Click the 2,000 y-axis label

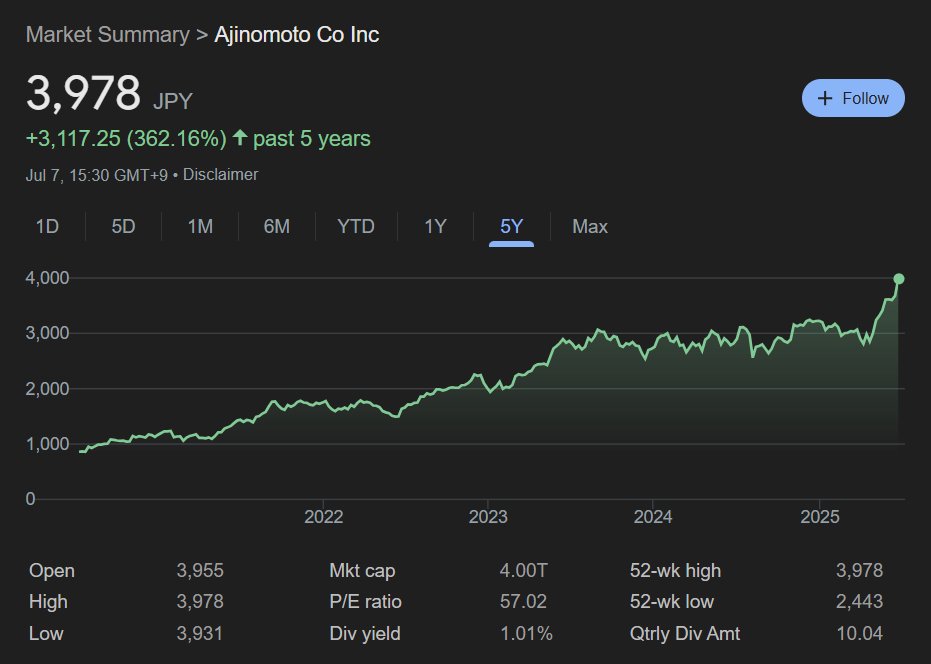click(x=48, y=388)
